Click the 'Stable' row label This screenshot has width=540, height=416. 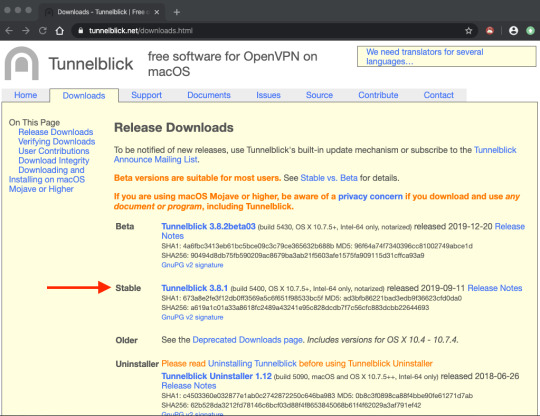coord(128,288)
